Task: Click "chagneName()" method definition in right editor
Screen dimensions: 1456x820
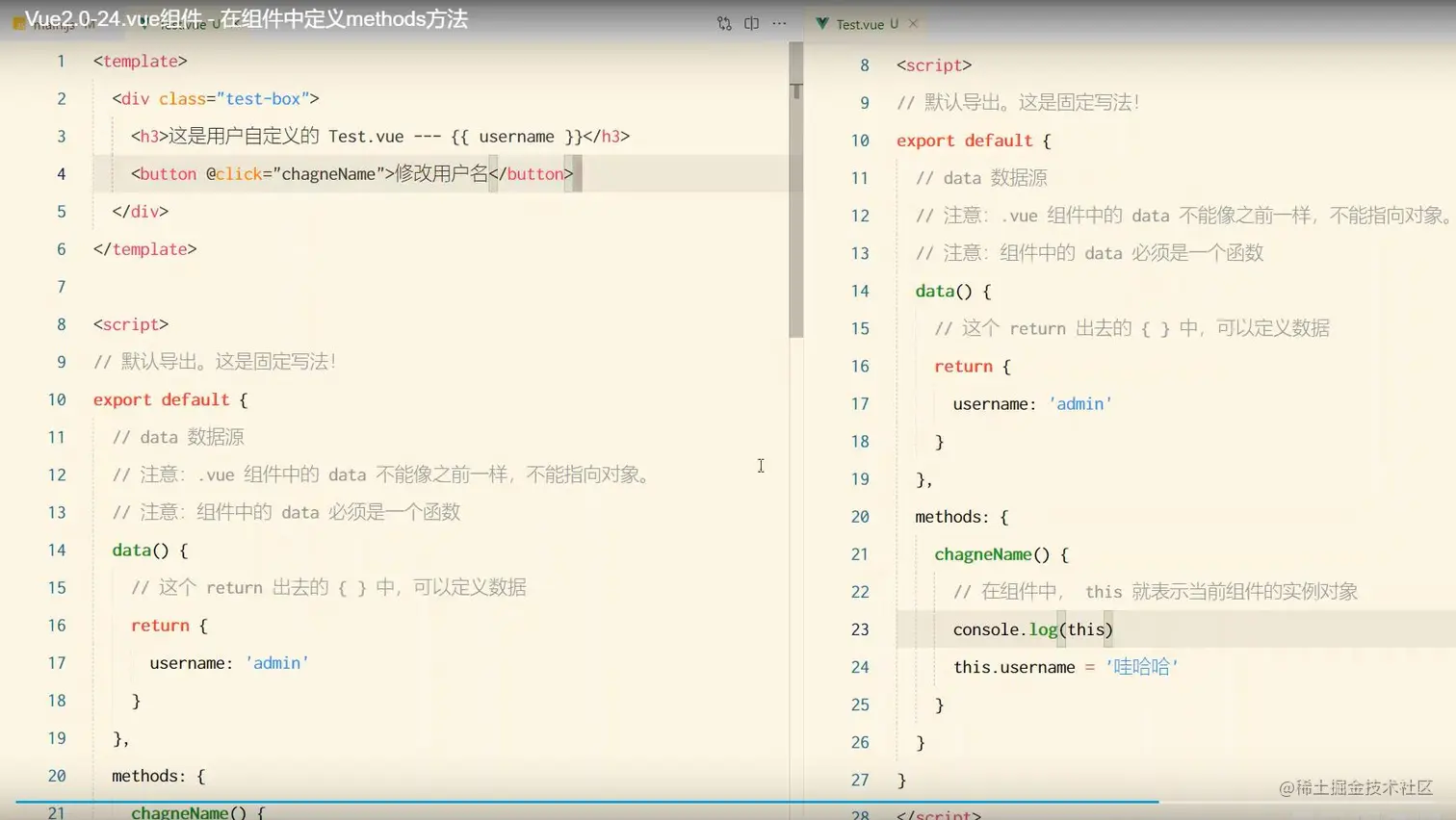Action: pyautogui.click(x=992, y=554)
